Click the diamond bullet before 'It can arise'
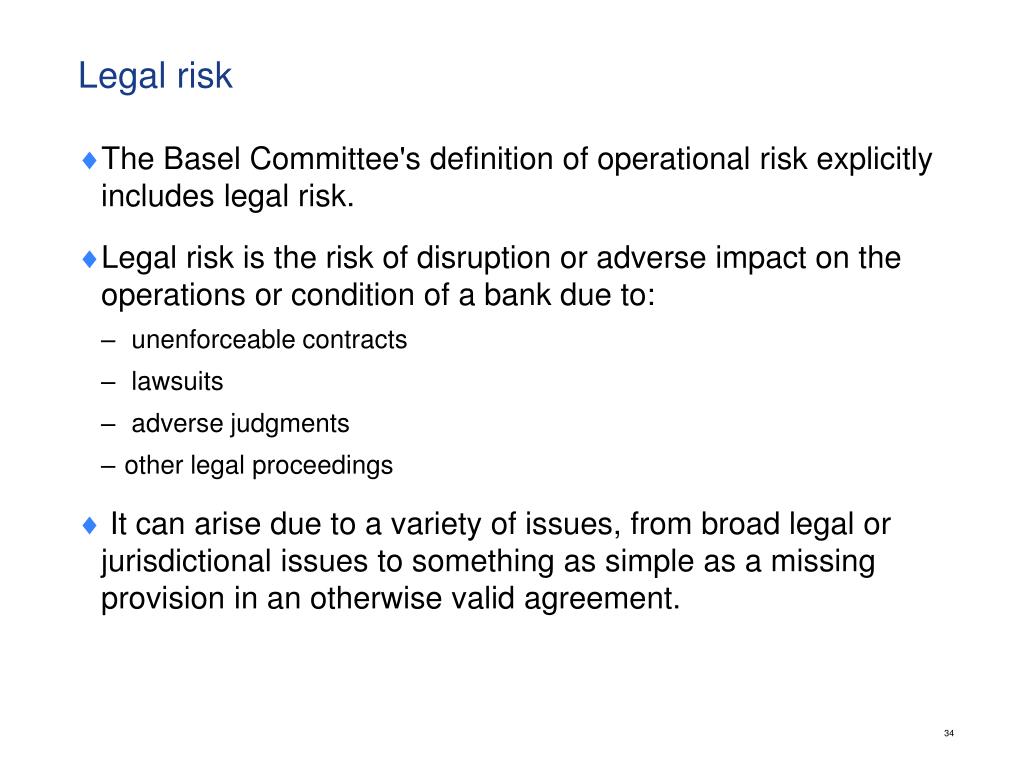This screenshot has height=768, width=1024. [90, 525]
